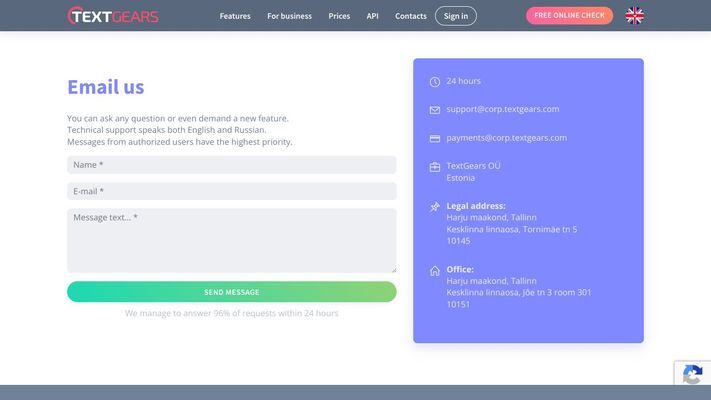Click the clock icon beside 24 hours
The height and width of the screenshot is (400, 711).
coord(434,82)
